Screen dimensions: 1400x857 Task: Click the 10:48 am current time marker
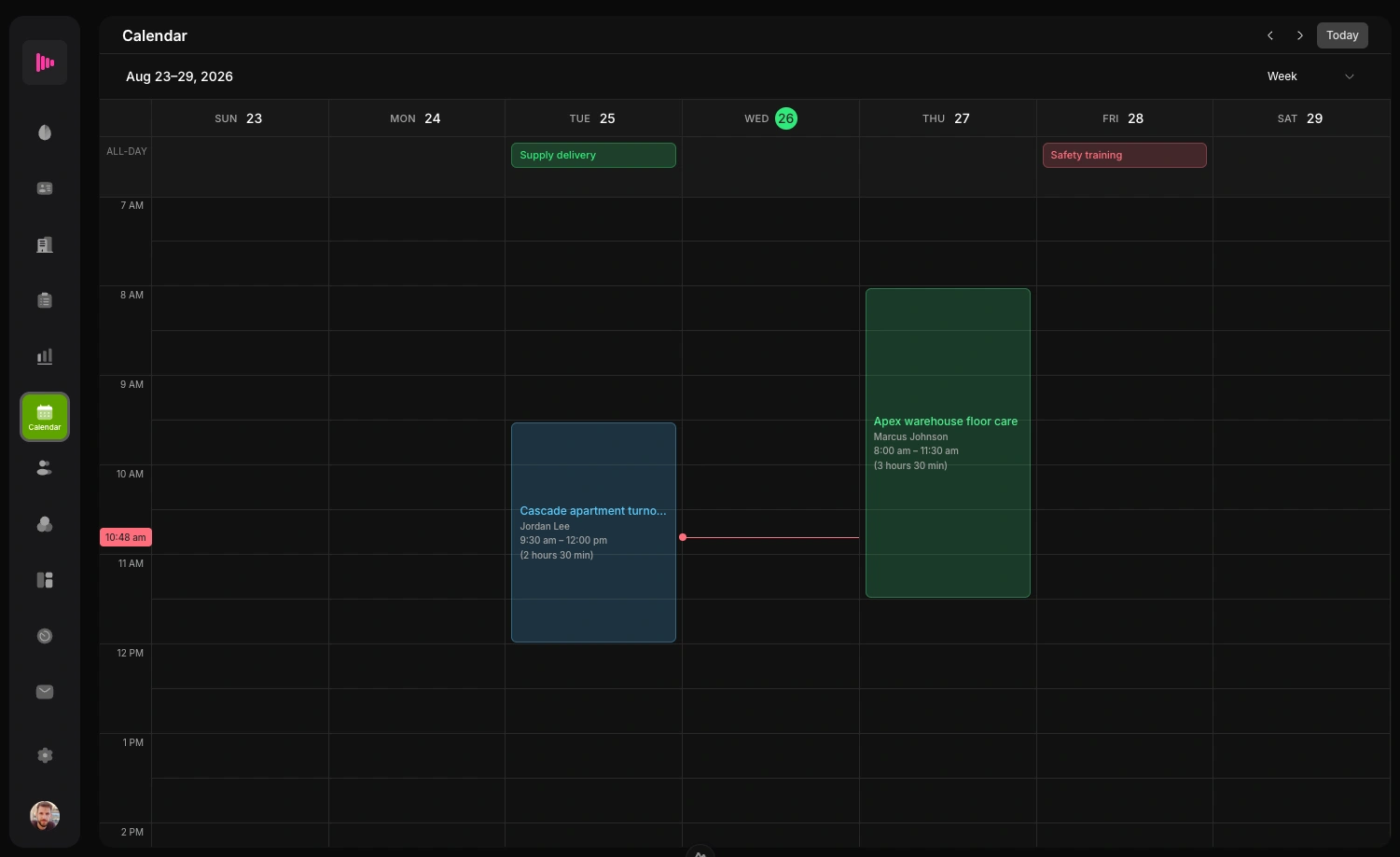pyautogui.click(x=126, y=537)
